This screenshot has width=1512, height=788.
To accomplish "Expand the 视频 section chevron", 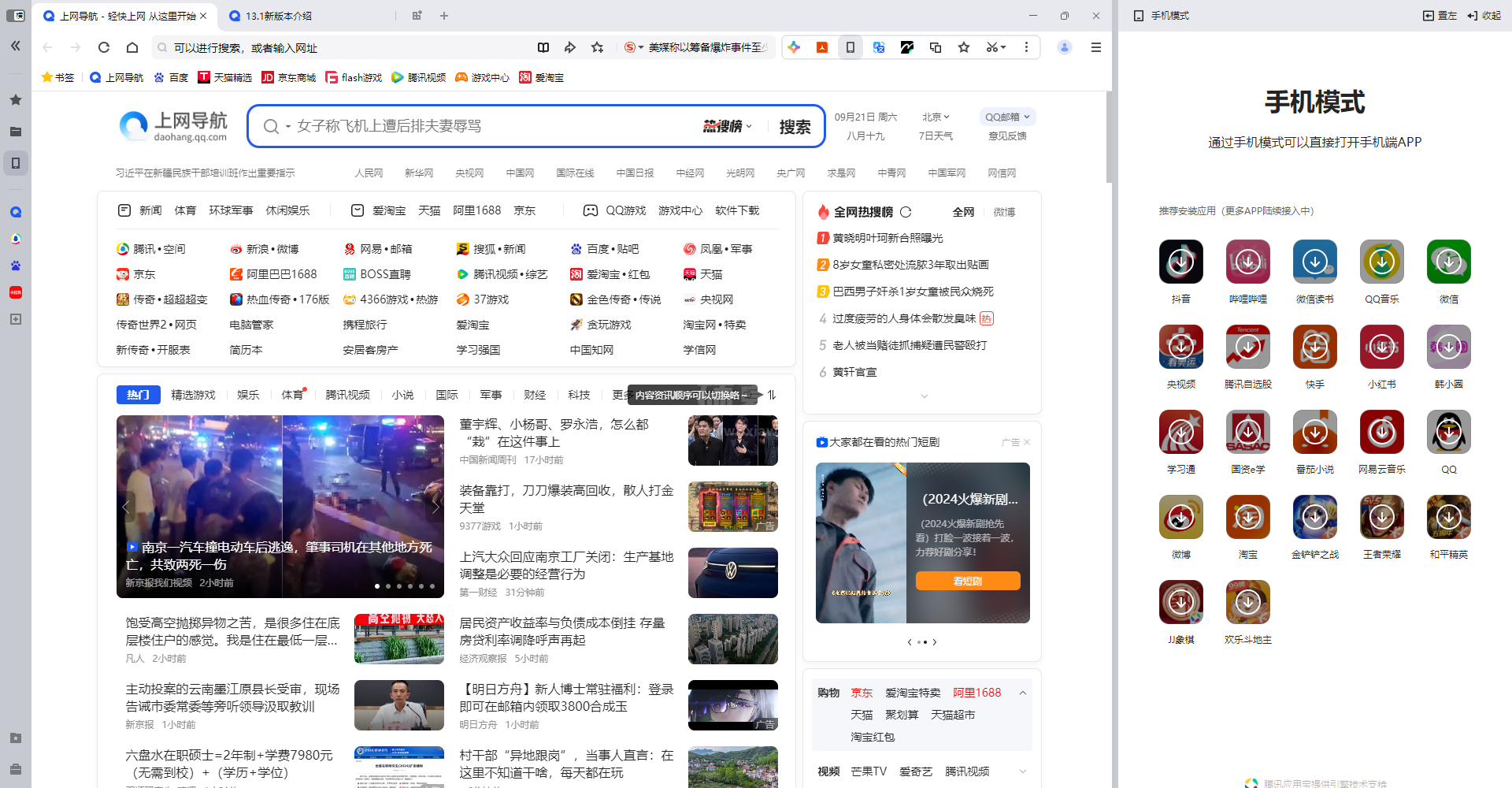I will (1023, 771).
